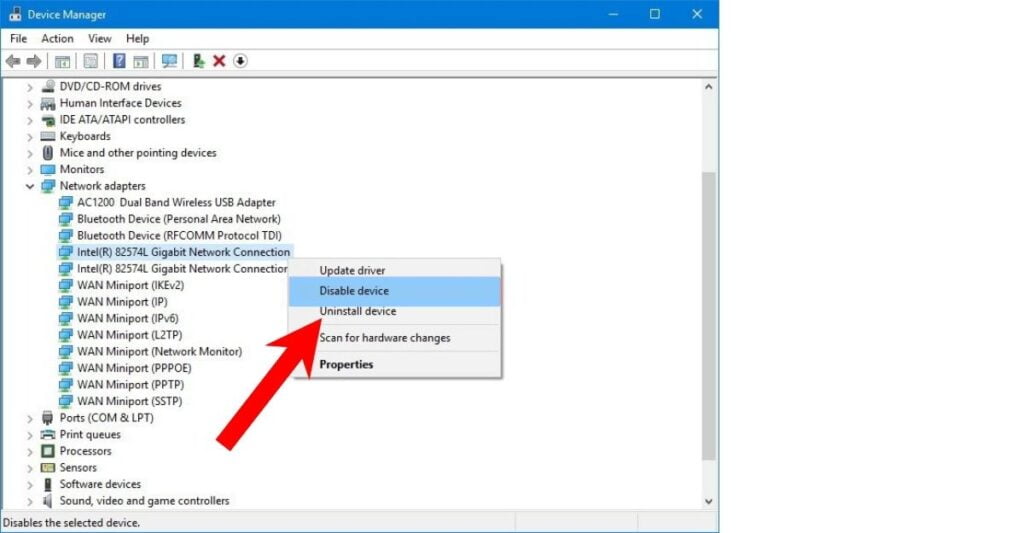Select AC1200 Dual Band Wireless USB Adapter

[x=176, y=202]
